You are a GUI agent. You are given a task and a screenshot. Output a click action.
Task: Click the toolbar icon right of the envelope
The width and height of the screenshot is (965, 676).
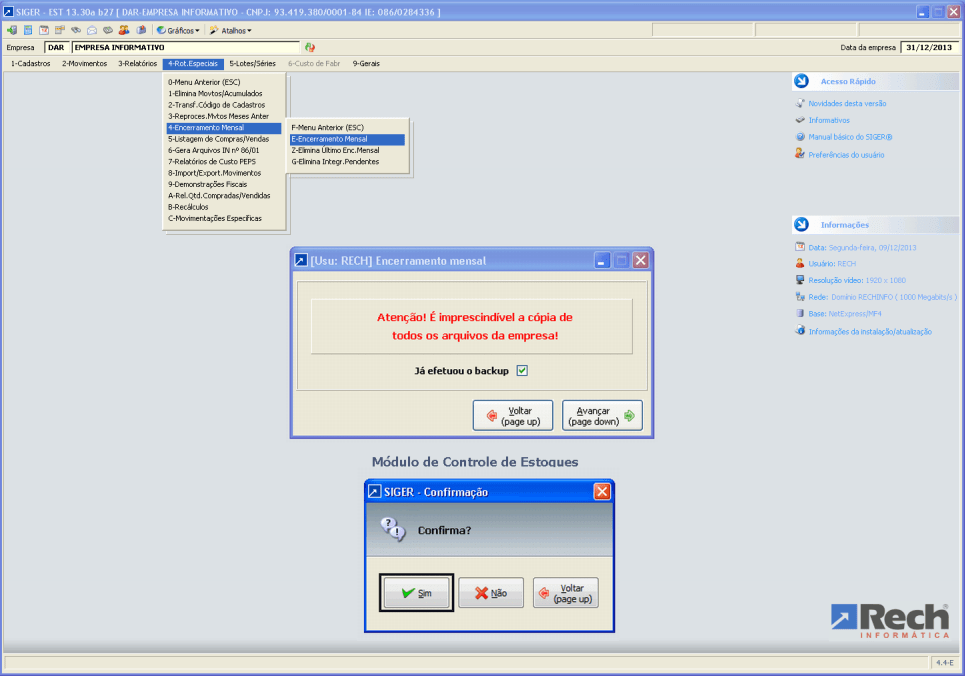coord(108,30)
